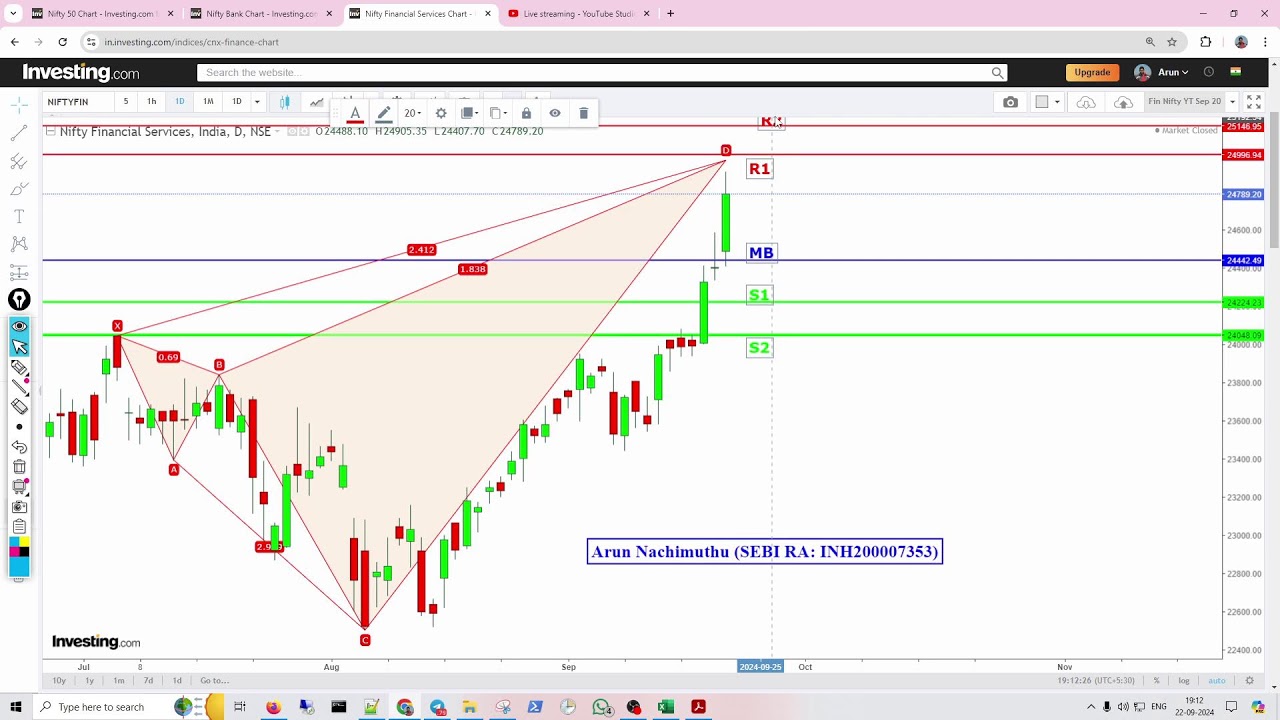Click the Upgrade button
1280x720 pixels.
tap(1092, 72)
